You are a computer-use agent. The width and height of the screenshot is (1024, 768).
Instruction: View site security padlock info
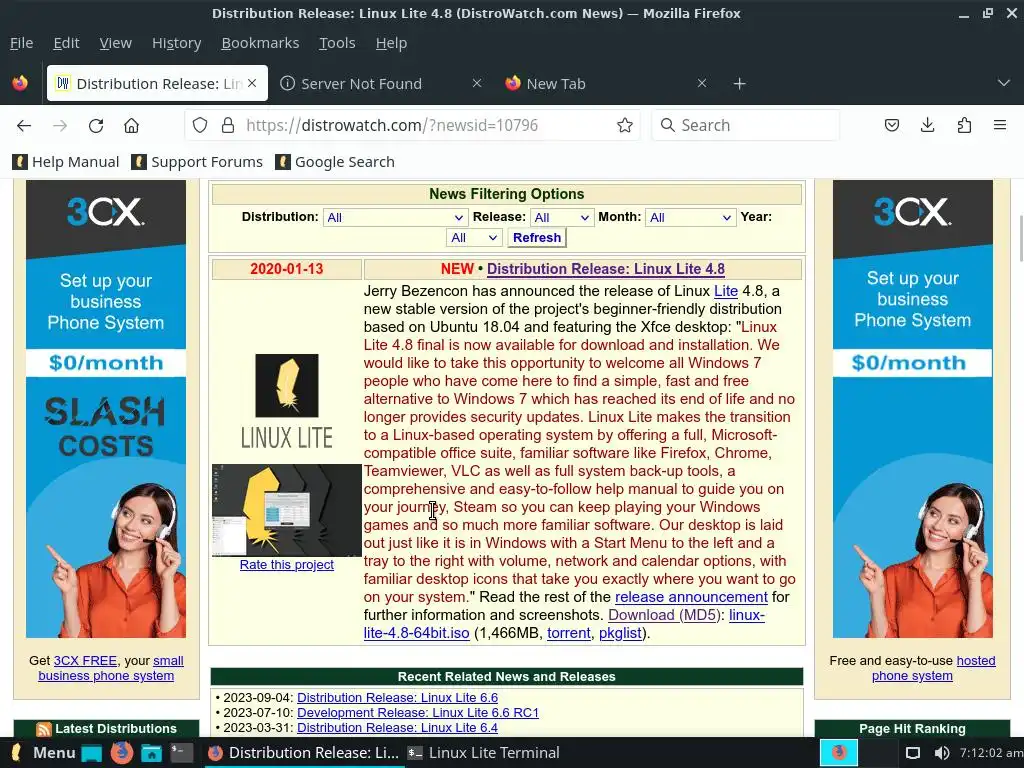tap(228, 125)
